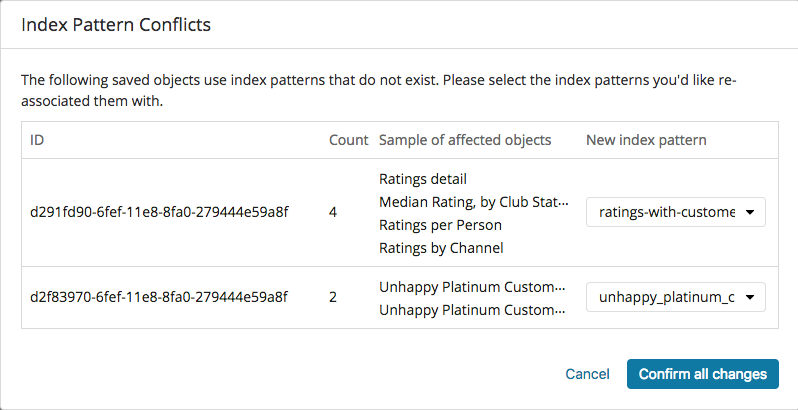Click the Ratings detail sample object
Screen dimensions: 798x410
(x=423, y=180)
